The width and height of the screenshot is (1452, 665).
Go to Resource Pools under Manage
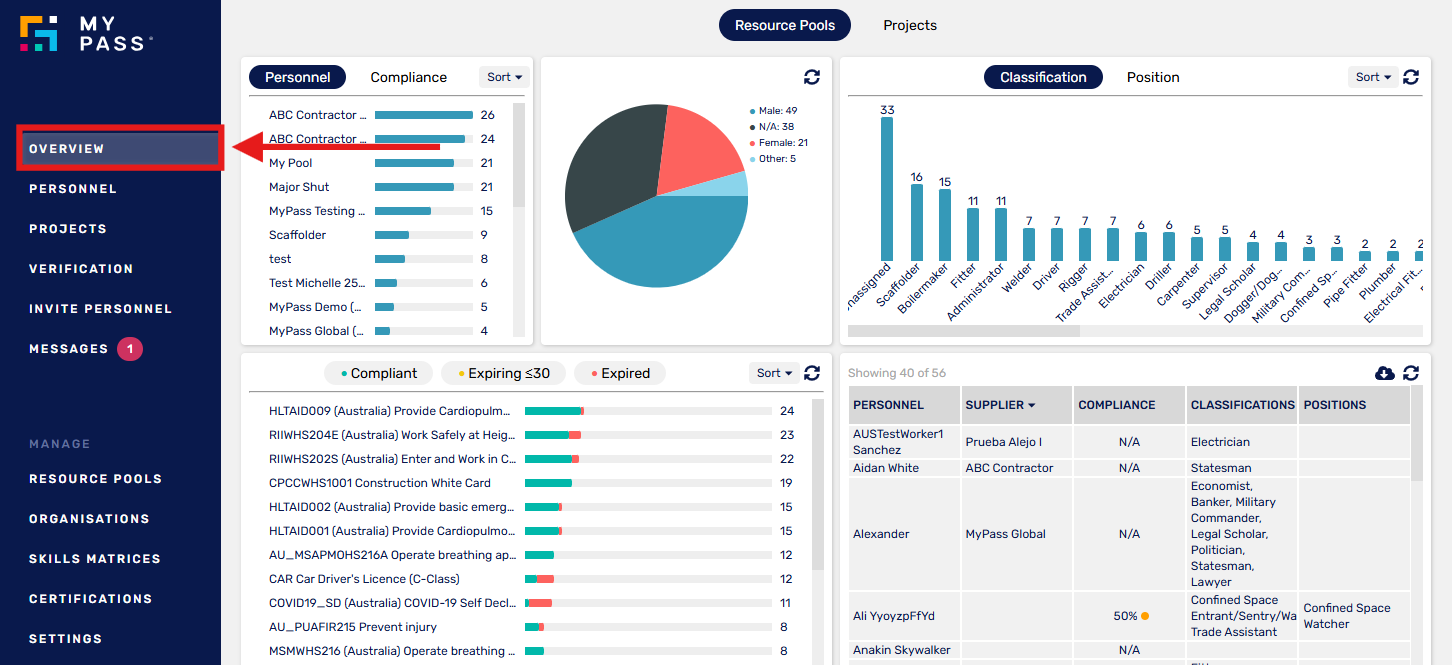point(96,479)
